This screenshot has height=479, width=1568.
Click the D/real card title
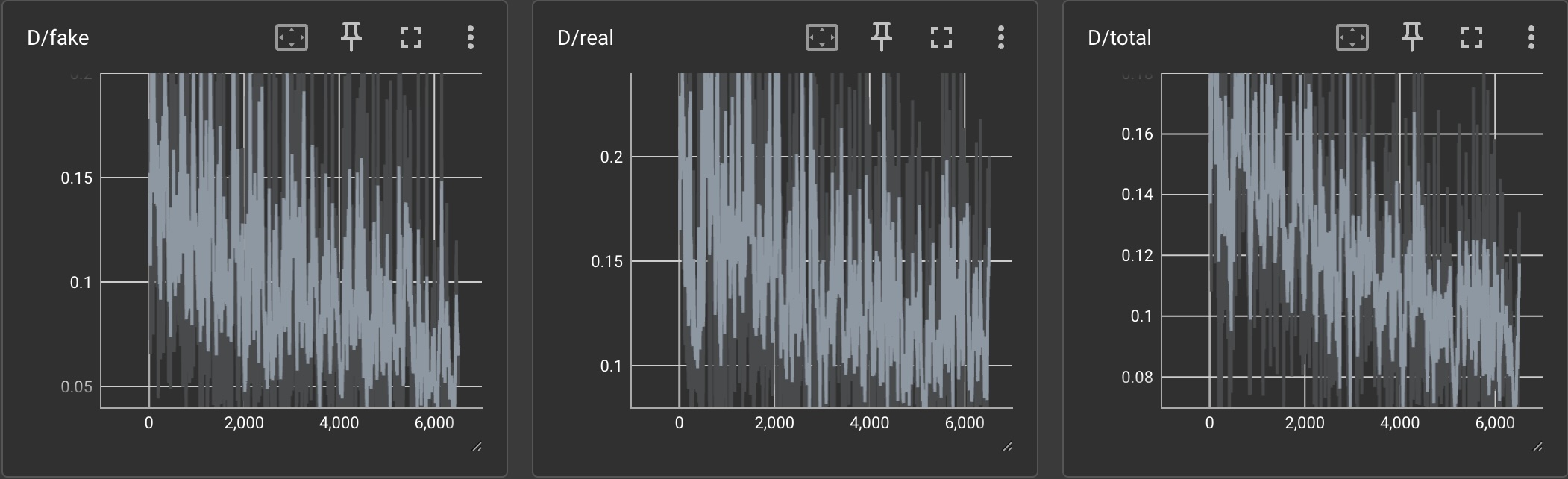[586, 38]
